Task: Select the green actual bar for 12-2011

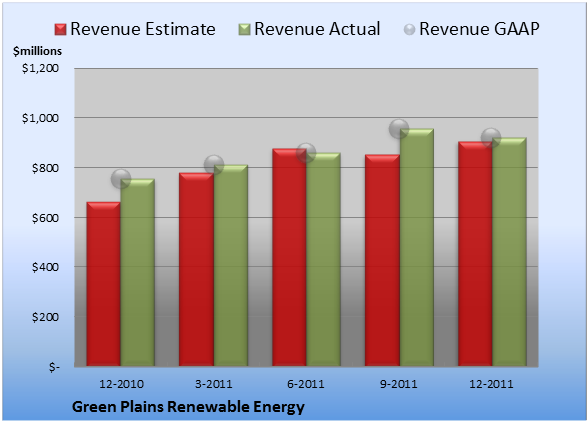Action: (x=509, y=252)
